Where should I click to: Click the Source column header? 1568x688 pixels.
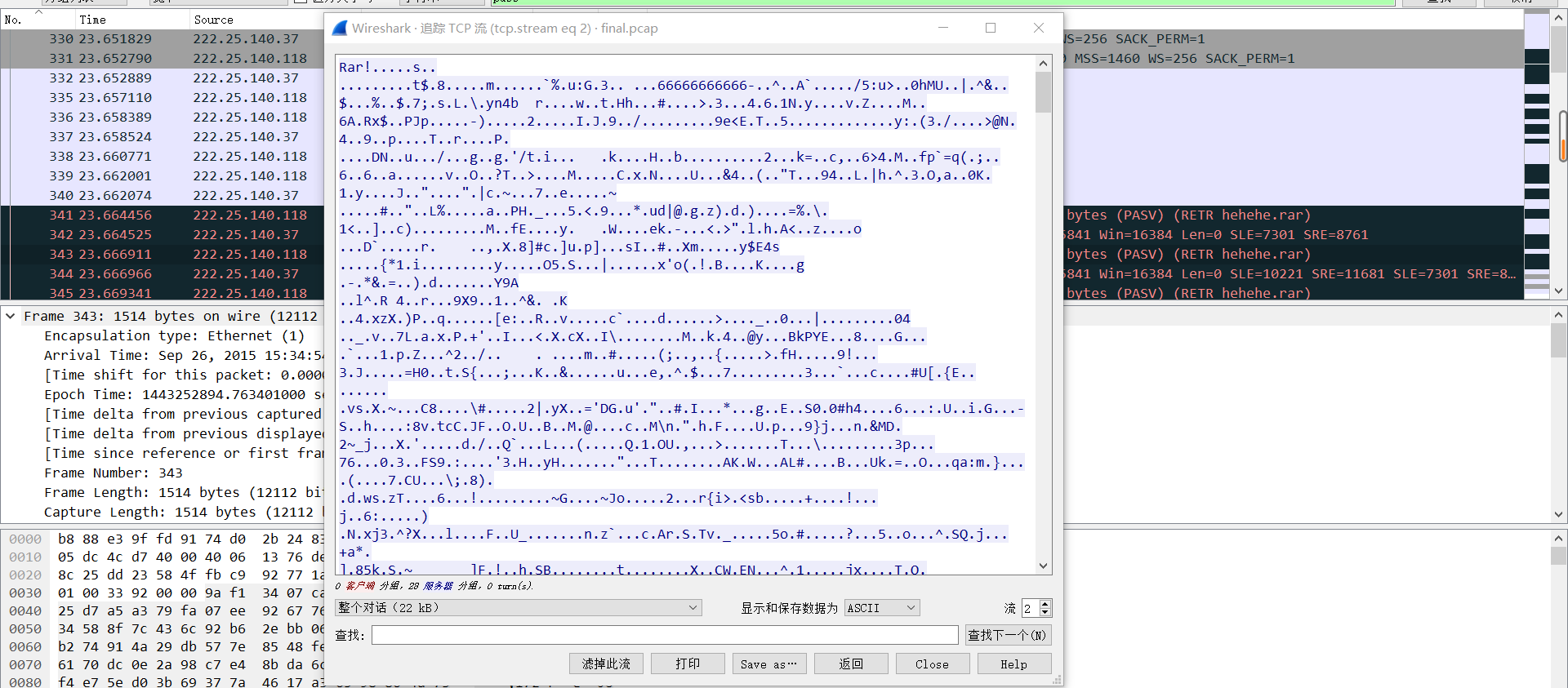click(x=256, y=20)
